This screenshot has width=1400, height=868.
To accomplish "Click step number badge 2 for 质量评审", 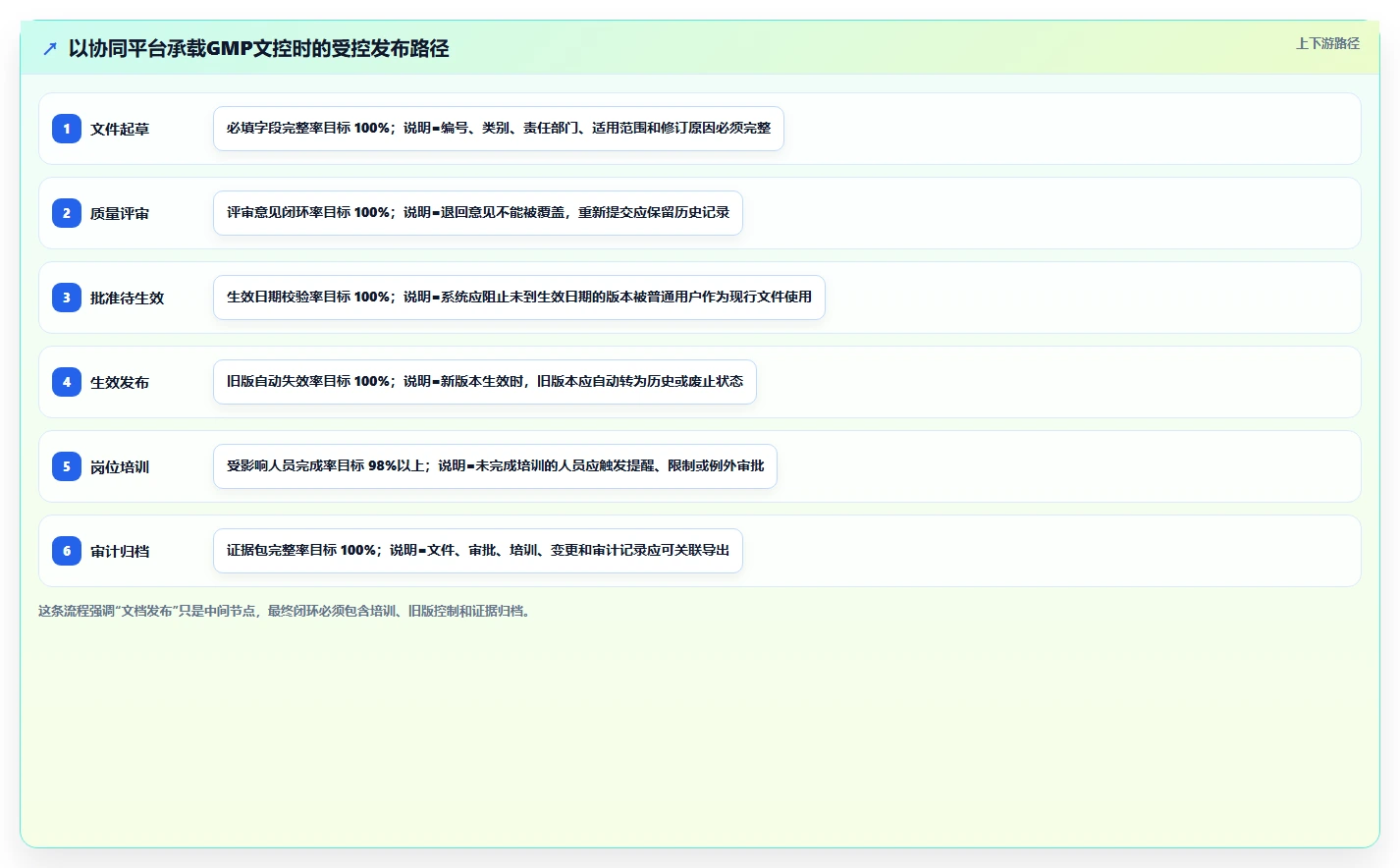I will (x=67, y=213).
